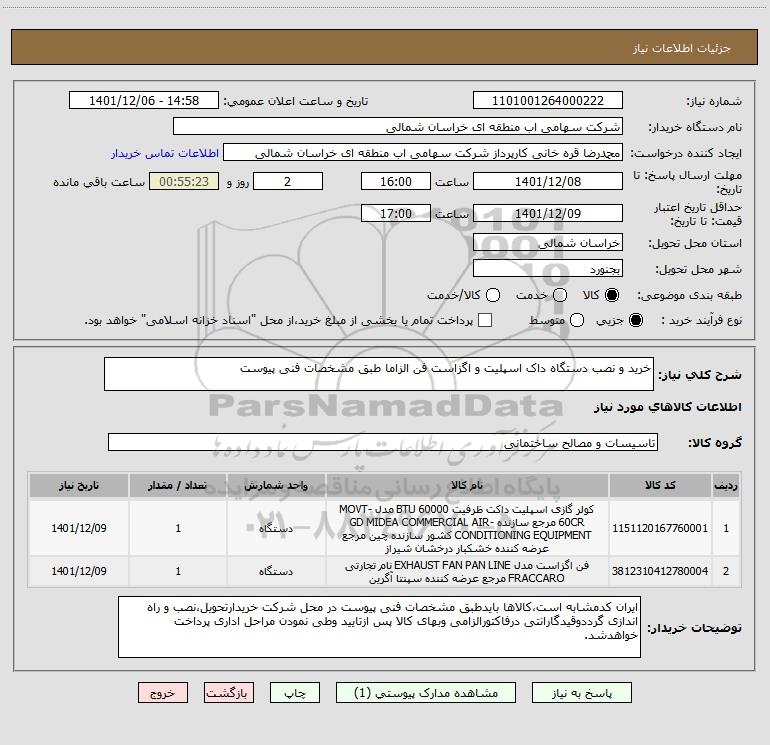Image resolution: width=770 pixels, height=745 pixels.
Task: Click the buyer notes text area
Action: pyautogui.click(x=379, y=627)
